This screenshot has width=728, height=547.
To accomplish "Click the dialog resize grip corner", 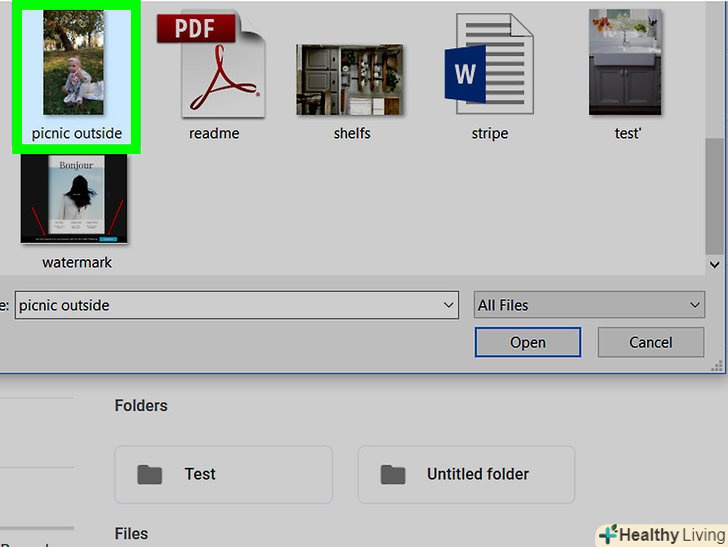I will [x=717, y=366].
